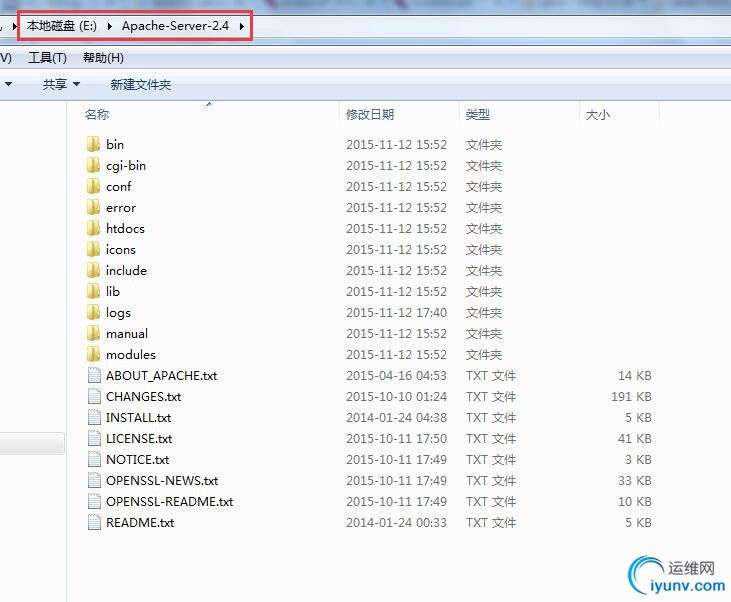Click the file name LICENSE.txt
Viewport: 731px width, 602px height.
pos(139,439)
